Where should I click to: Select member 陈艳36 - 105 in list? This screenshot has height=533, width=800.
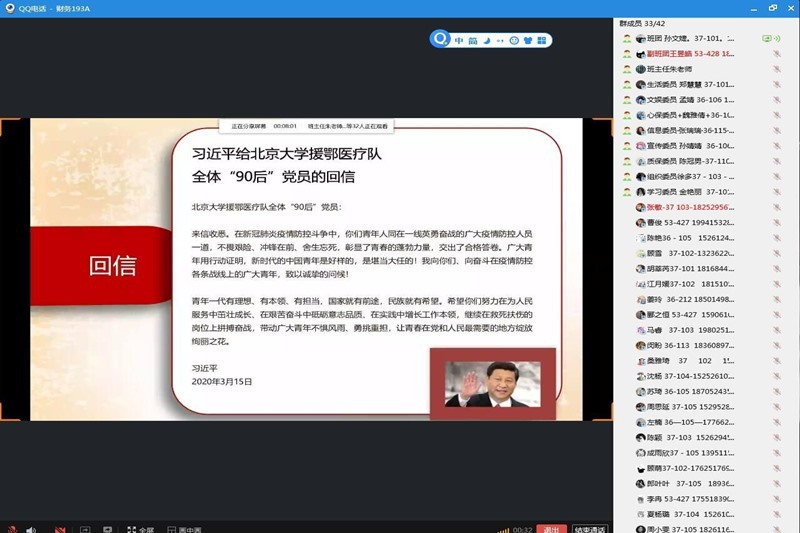click(705, 238)
